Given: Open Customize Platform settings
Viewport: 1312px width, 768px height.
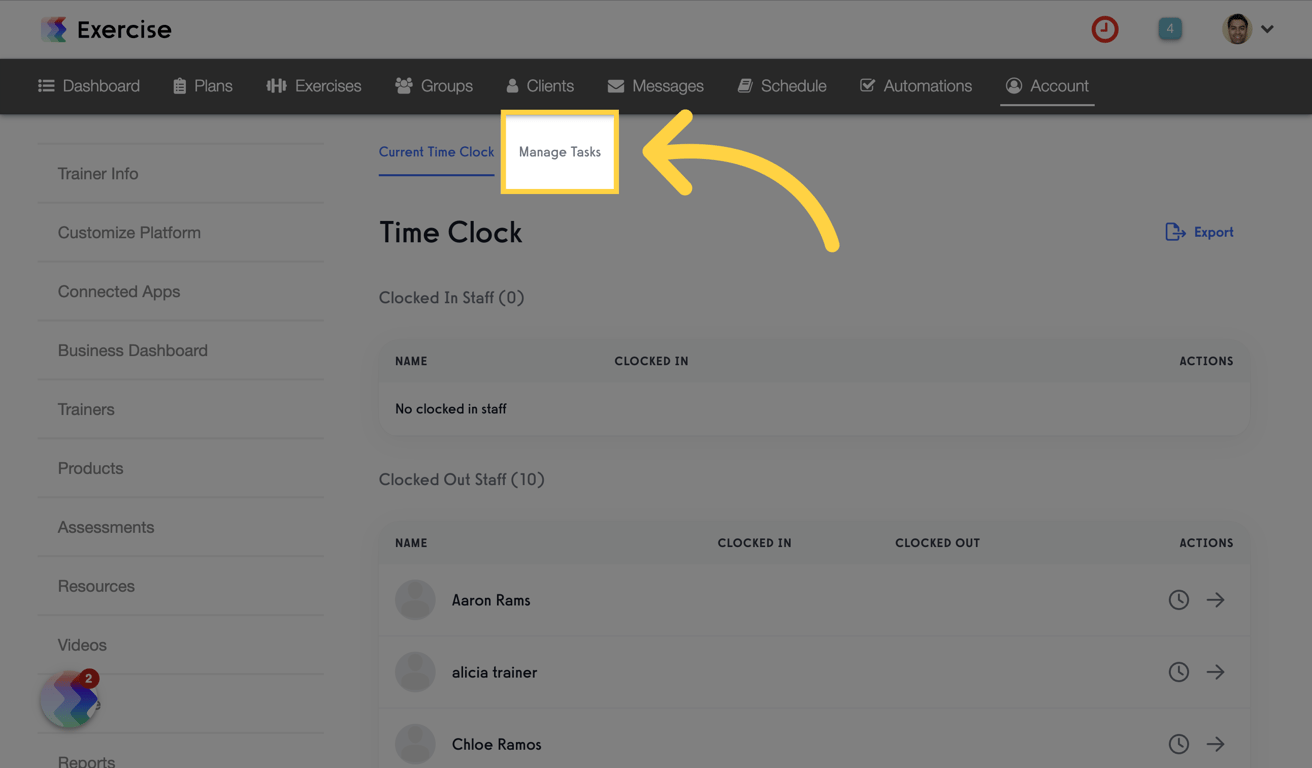Looking at the screenshot, I should pyautogui.click(x=129, y=233).
